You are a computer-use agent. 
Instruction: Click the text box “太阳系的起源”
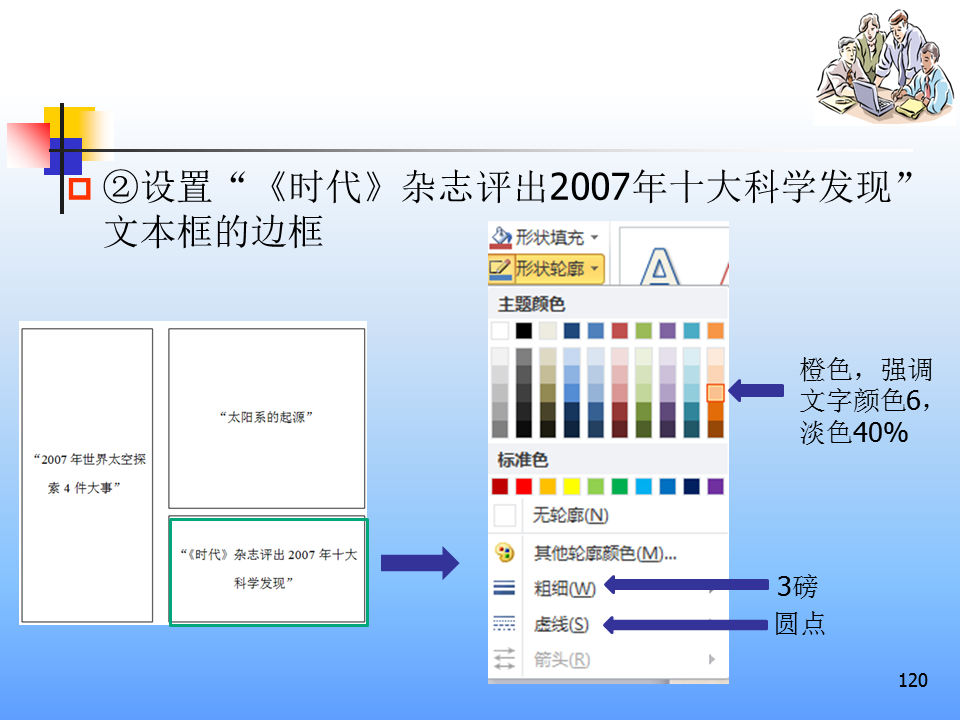point(267,418)
